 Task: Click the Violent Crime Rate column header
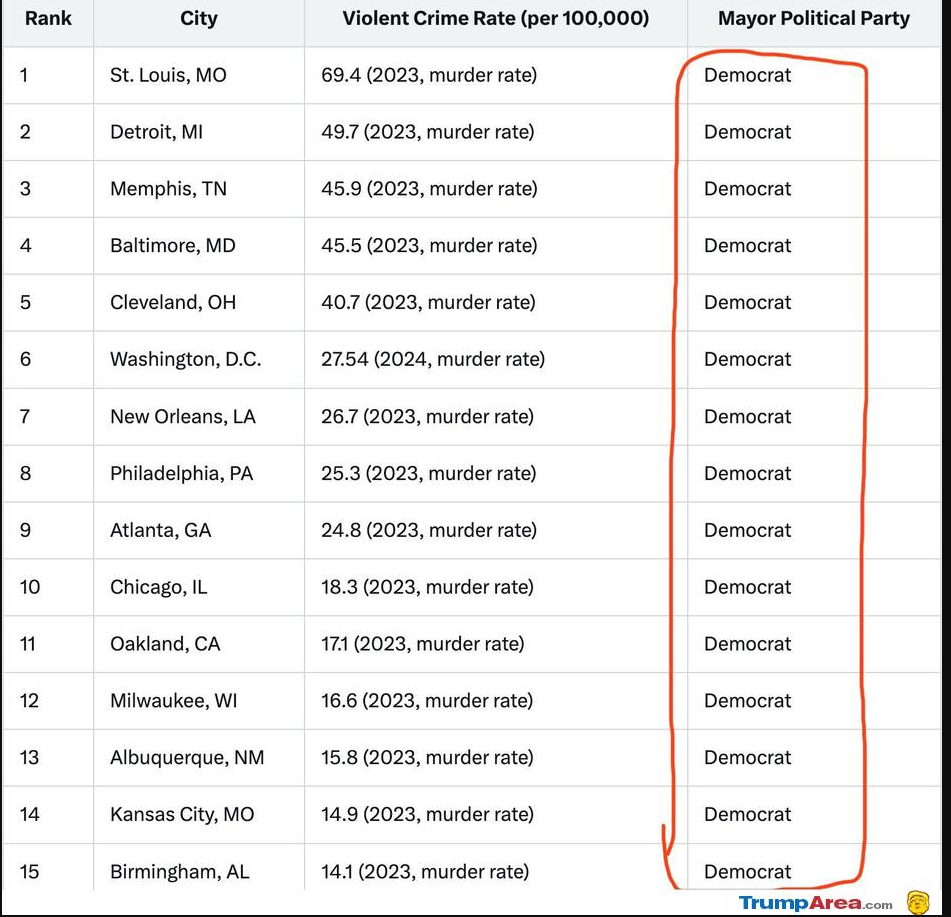[496, 18]
